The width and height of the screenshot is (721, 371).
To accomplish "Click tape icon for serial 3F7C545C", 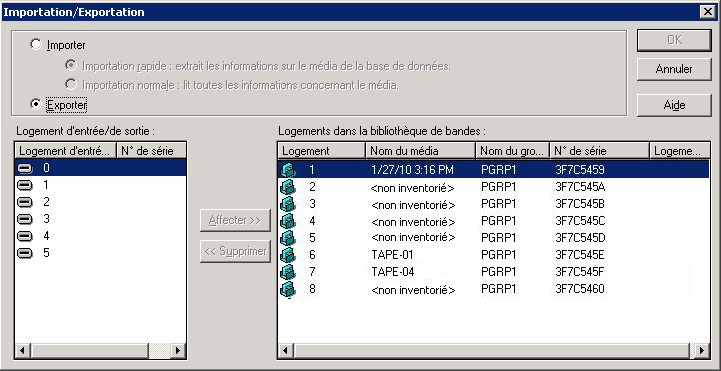I will pos(288,221).
